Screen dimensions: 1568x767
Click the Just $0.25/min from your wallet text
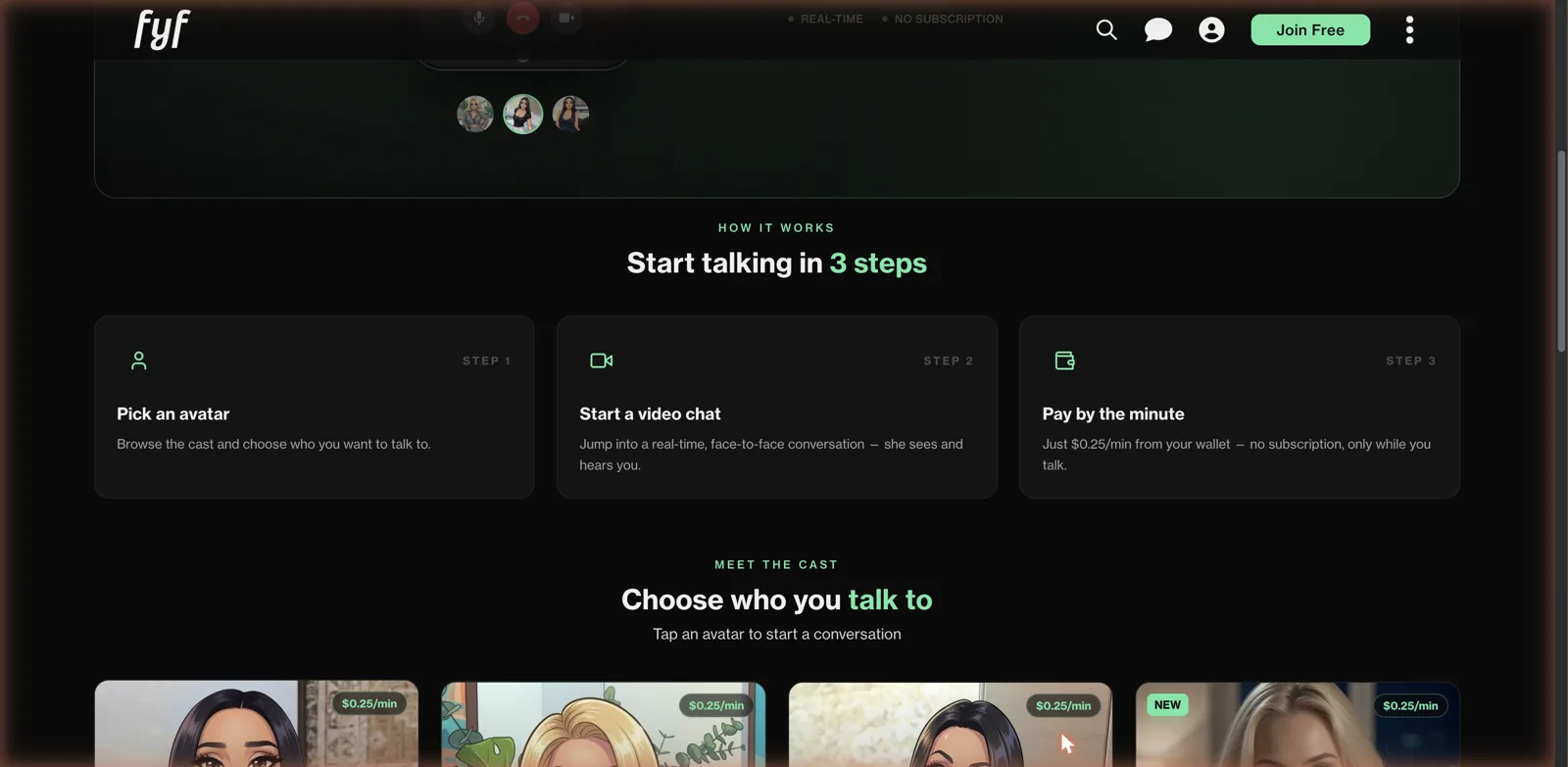pos(1237,455)
